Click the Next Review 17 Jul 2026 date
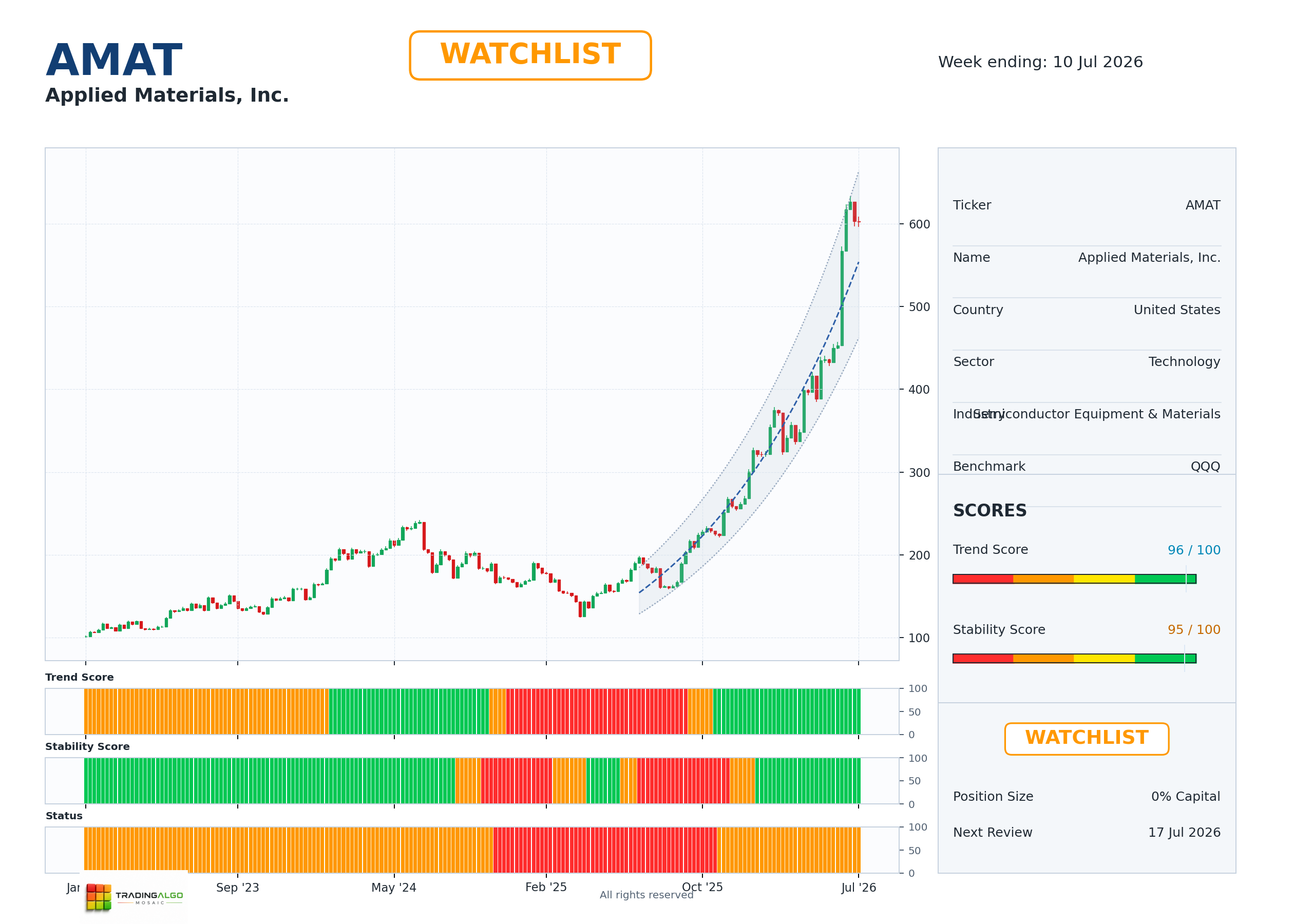1294x924 pixels. point(1184,833)
